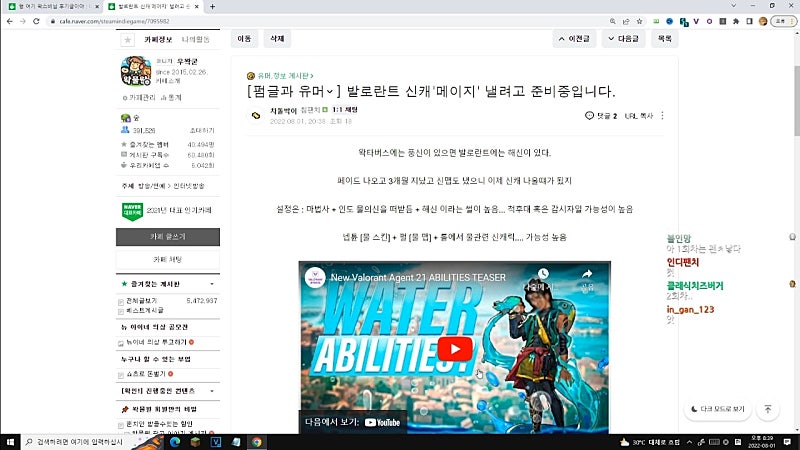
Task: Open the browser side panel icon
Action: click(749, 21)
